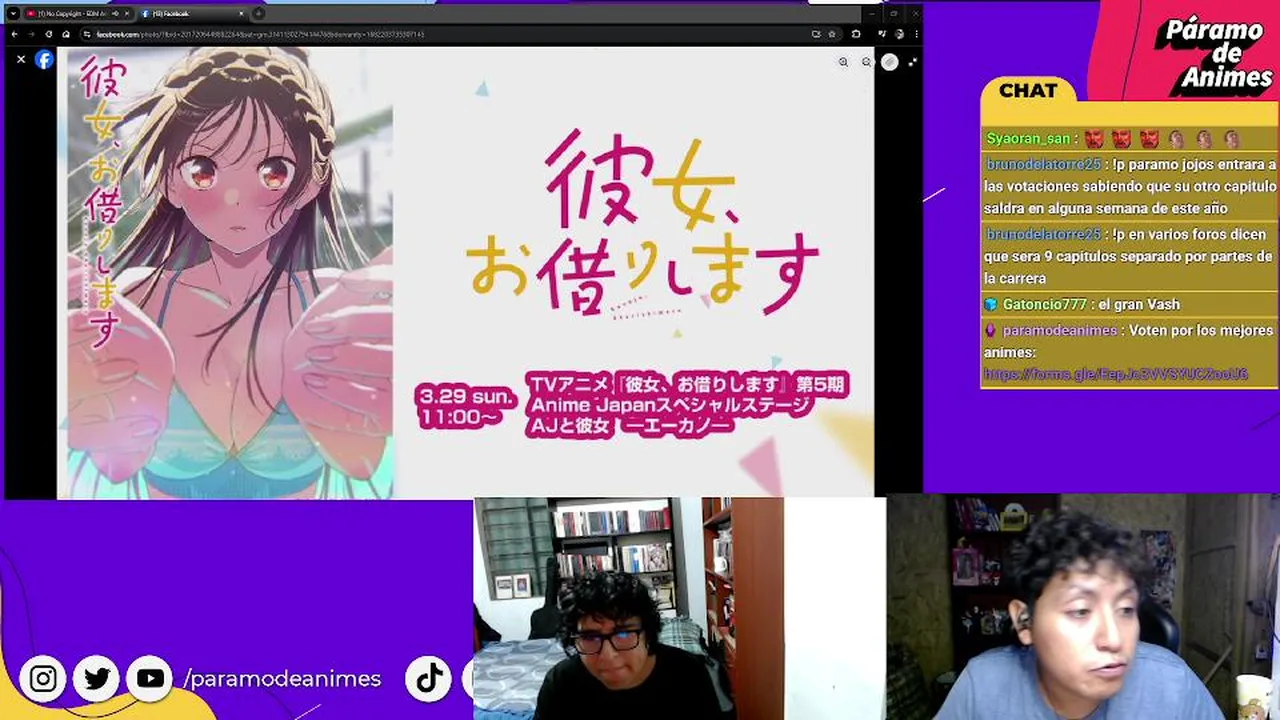Image resolution: width=1280 pixels, height=720 pixels.
Task: Click the Twitter bird icon in overlay
Action: pyautogui.click(x=97, y=679)
